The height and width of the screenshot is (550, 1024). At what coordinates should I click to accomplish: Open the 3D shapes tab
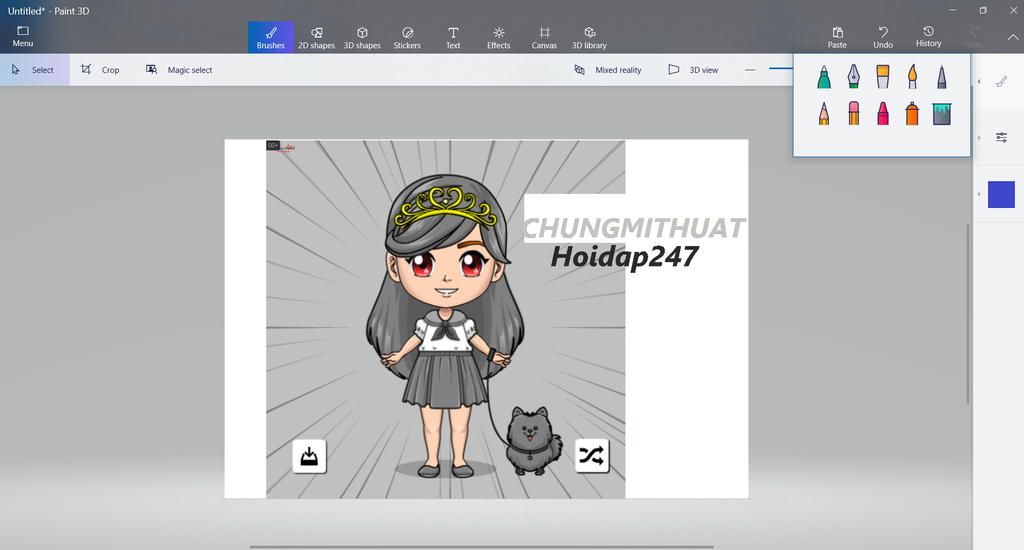pyautogui.click(x=362, y=38)
